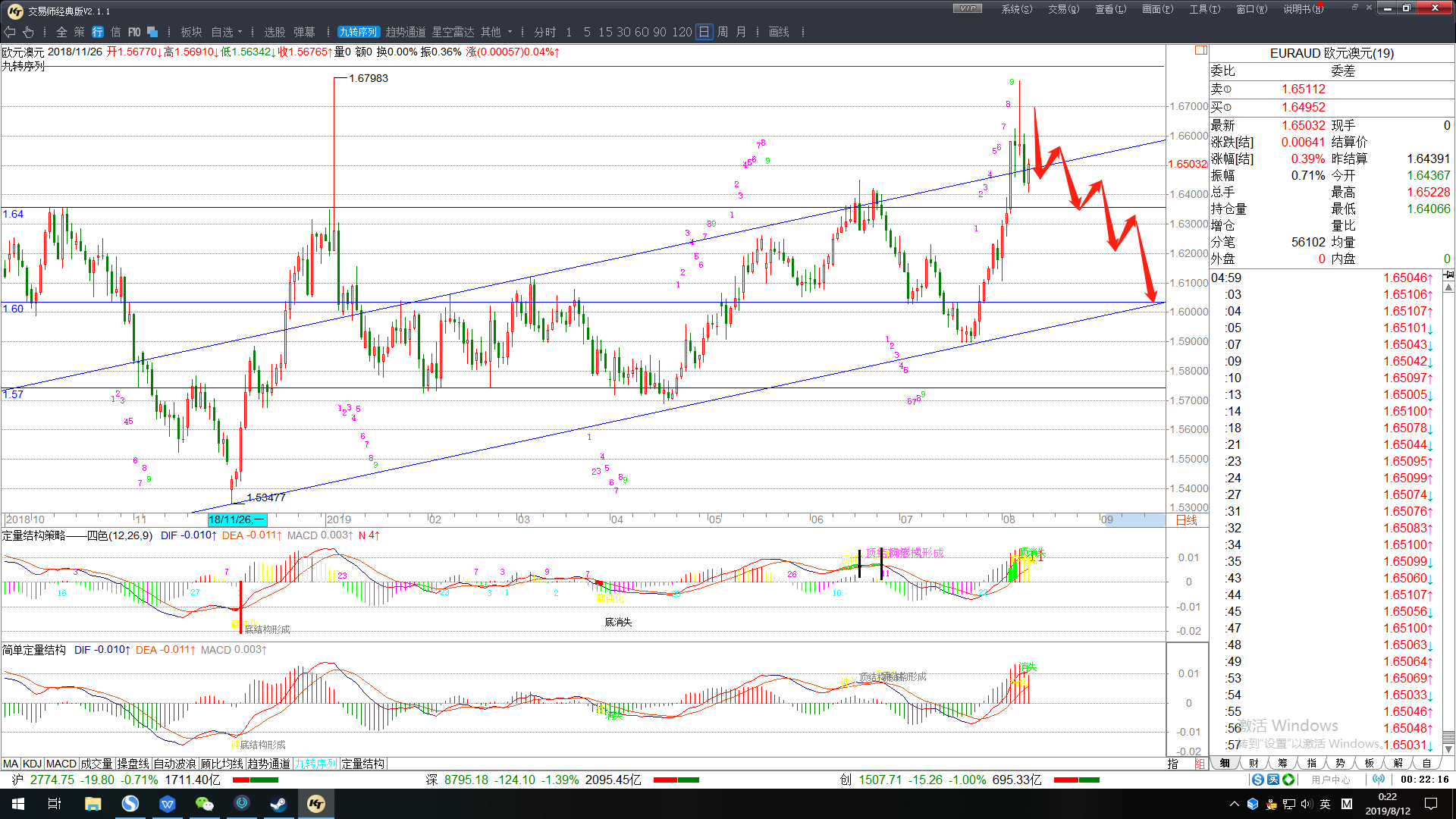This screenshot has height=819, width=1456.
Task: Toggle the 九转序列 indicator button in toolbar
Action: coord(358,32)
